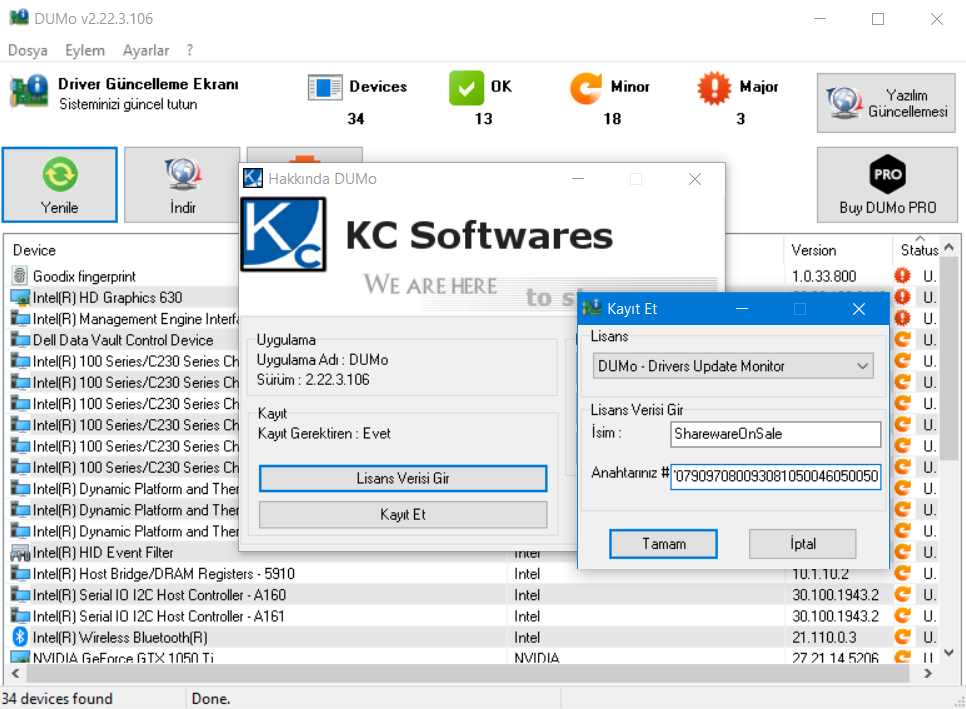The width and height of the screenshot is (966, 709).
Task: Click the İndir download button
Action: pos(182,185)
